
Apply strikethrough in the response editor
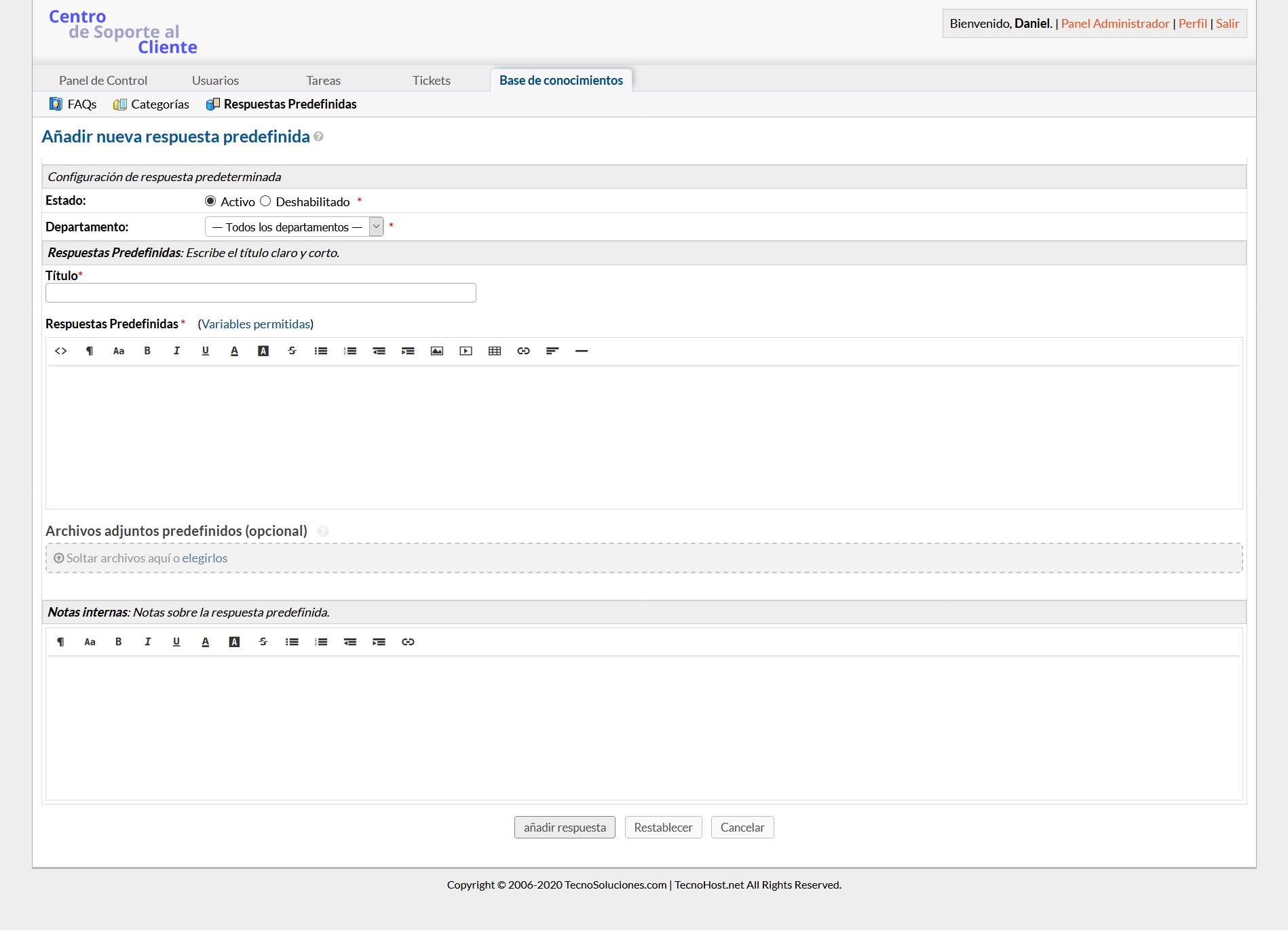click(x=292, y=351)
